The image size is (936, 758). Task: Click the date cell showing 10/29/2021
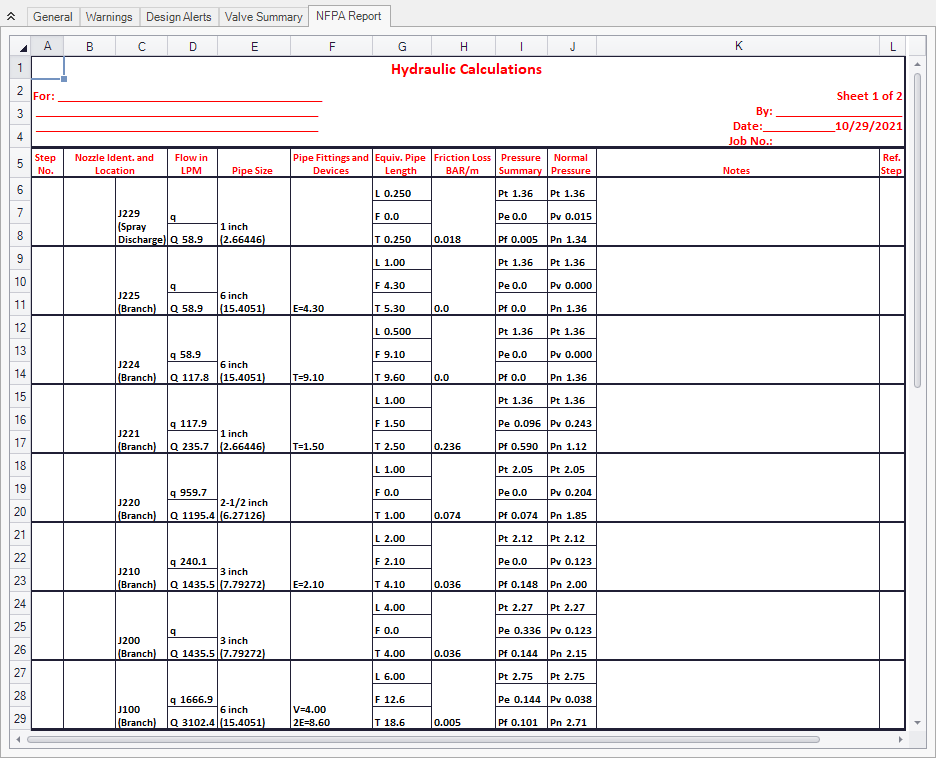tap(868, 126)
